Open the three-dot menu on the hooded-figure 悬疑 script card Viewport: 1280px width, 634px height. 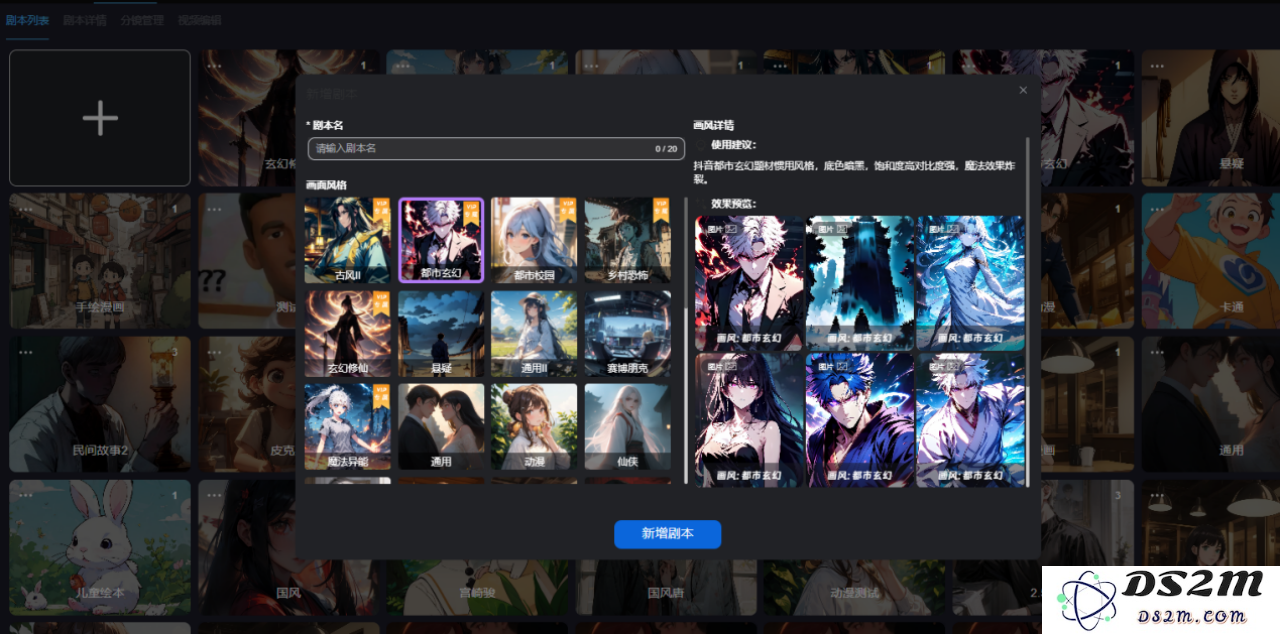pyautogui.click(x=1157, y=67)
